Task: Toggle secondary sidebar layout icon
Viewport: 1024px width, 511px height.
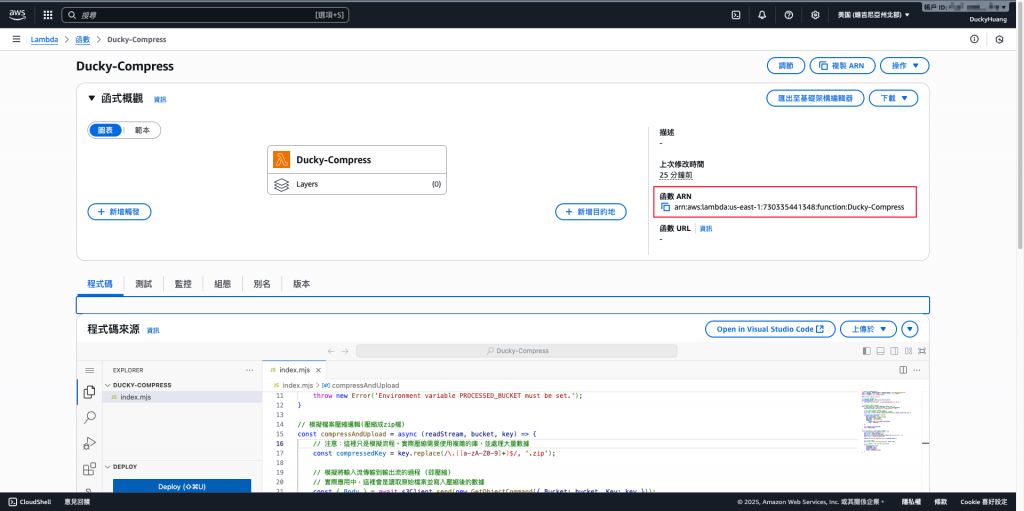Action: 895,351
